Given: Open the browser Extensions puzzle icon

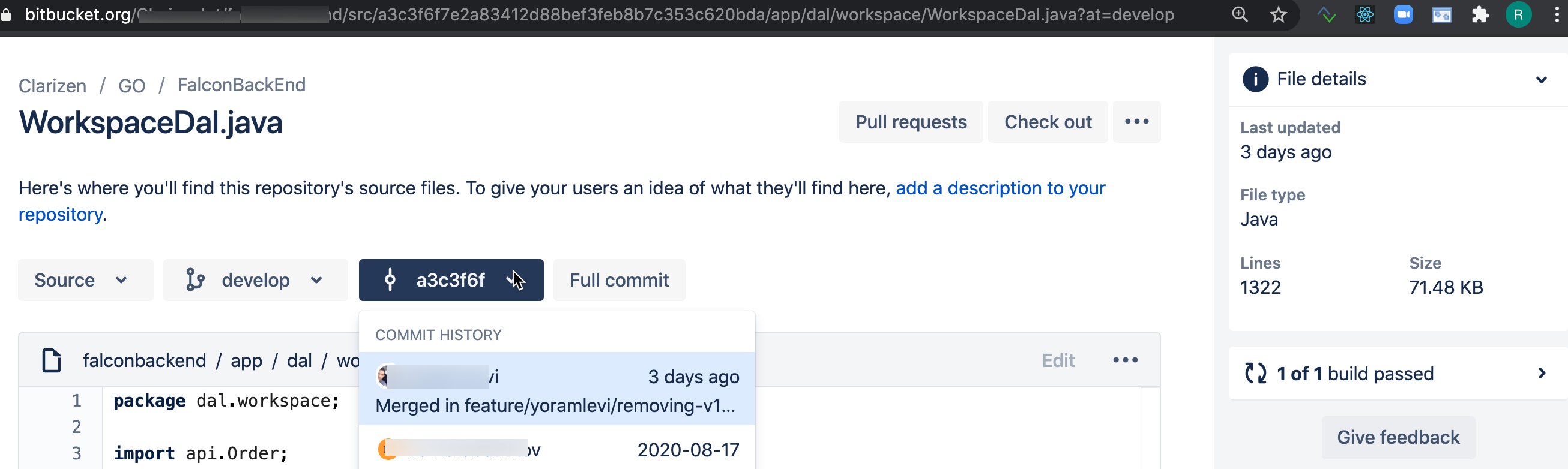Looking at the screenshot, I should pos(1480,14).
